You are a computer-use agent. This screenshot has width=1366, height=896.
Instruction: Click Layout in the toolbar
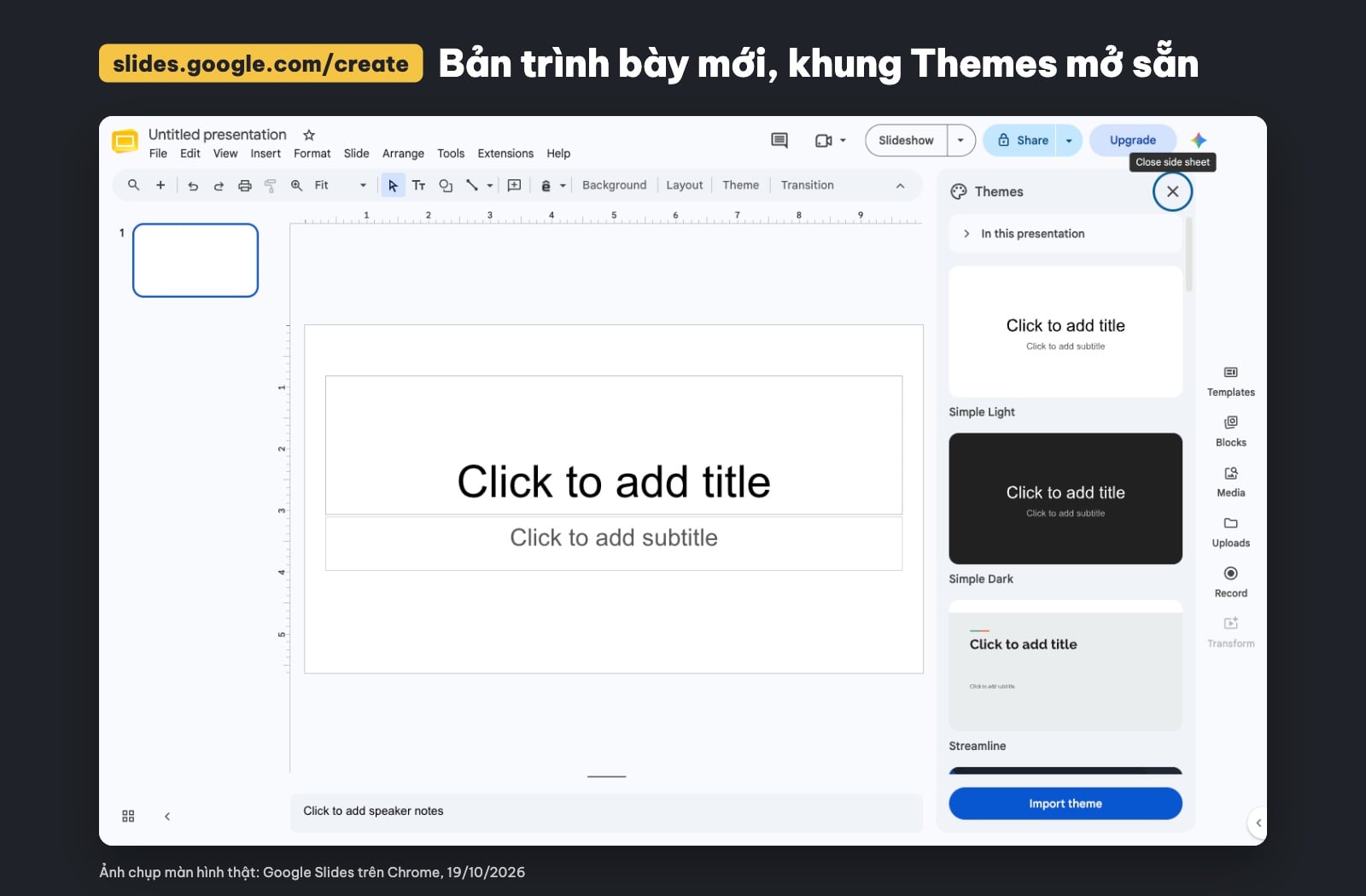[684, 185]
